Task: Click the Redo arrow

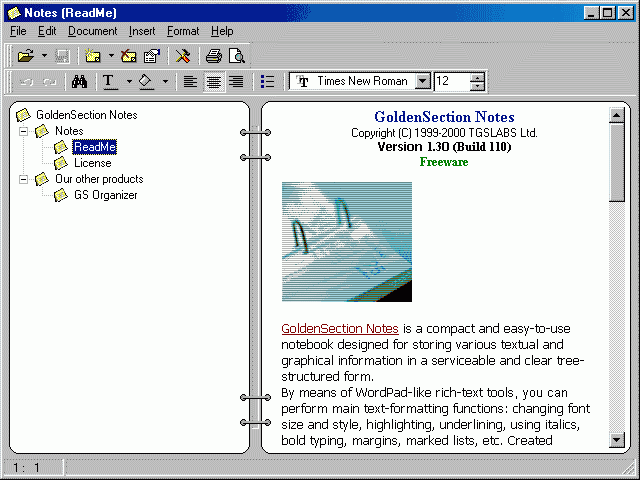Action: tap(50, 82)
